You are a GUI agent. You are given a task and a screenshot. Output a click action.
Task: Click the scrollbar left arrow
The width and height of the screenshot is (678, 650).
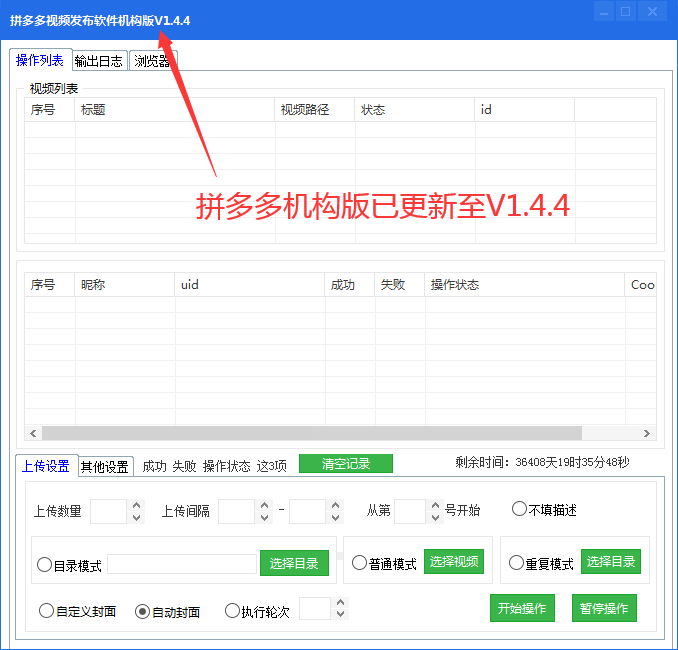tap(33, 433)
